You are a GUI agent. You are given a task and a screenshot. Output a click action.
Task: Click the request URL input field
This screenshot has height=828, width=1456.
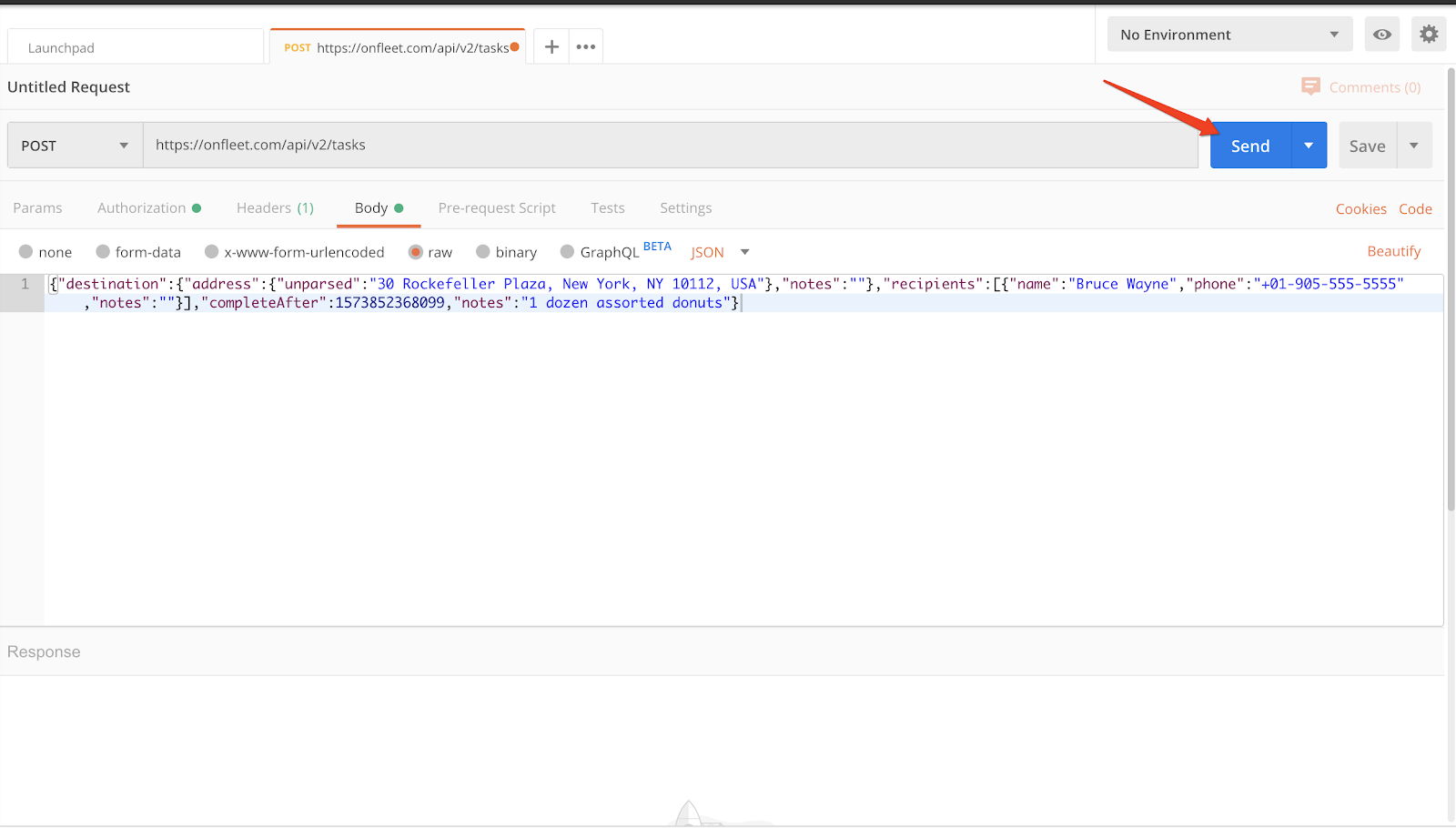click(x=671, y=146)
